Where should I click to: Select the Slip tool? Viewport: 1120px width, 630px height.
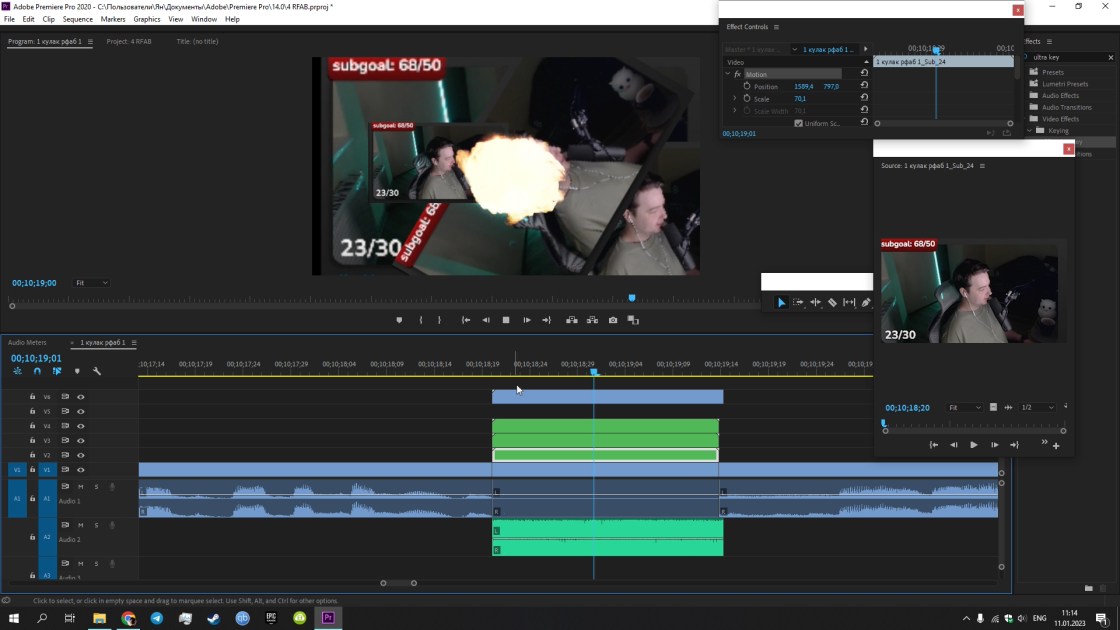click(849, 303)
